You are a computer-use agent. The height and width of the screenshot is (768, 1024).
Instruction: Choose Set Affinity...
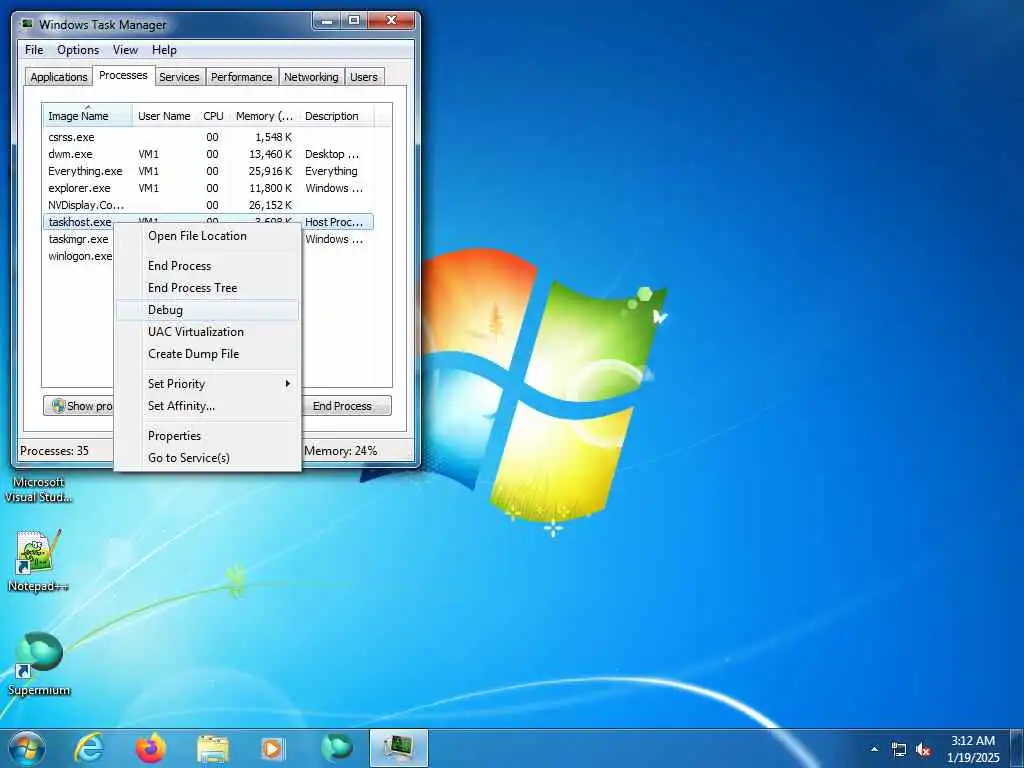click(x=208, y=406)
